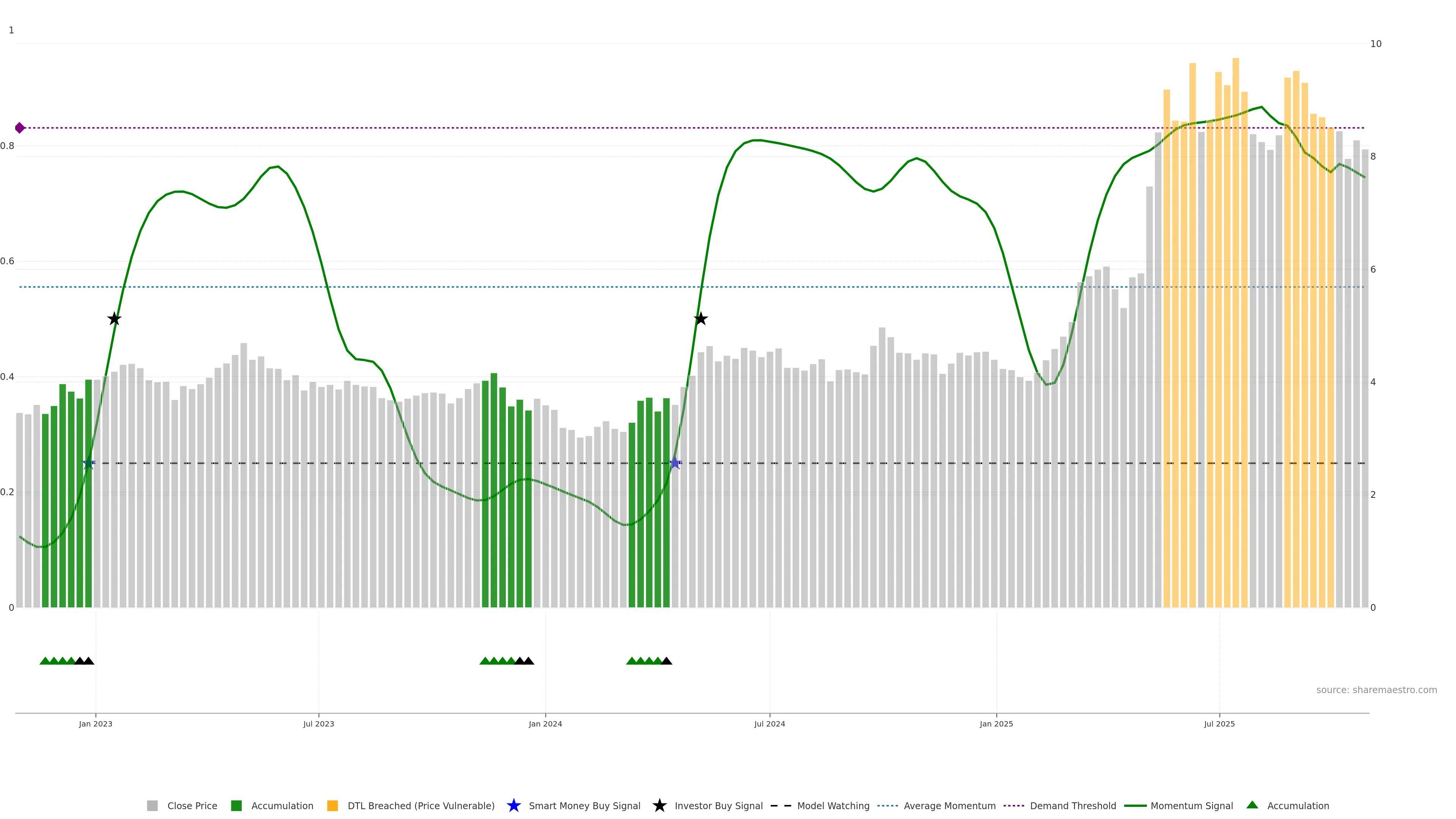
Task: Click the purple diamond Demand Threshold marker
Action: [x=20, y=128]
